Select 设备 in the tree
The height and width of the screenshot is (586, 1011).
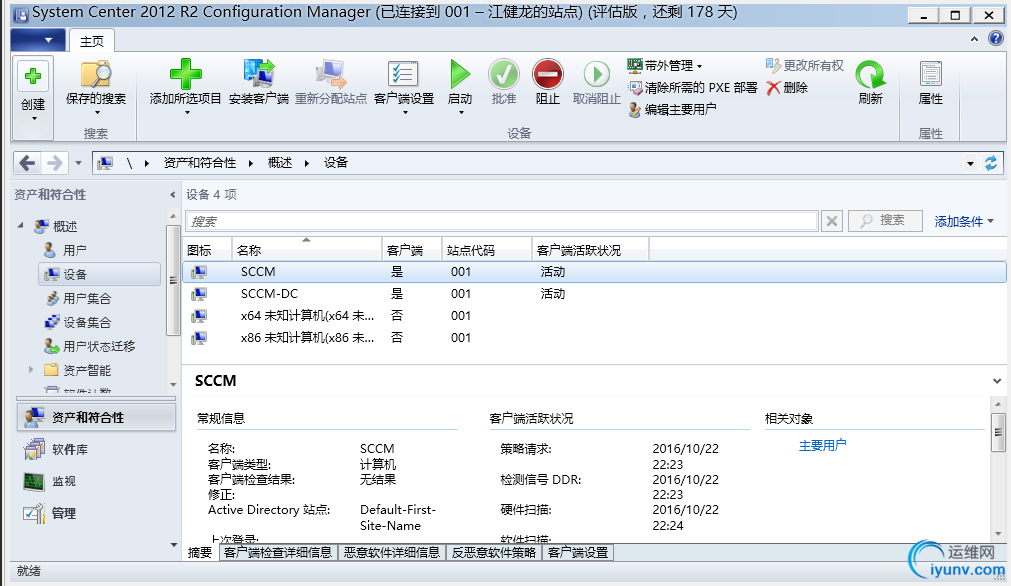point(99,274)
